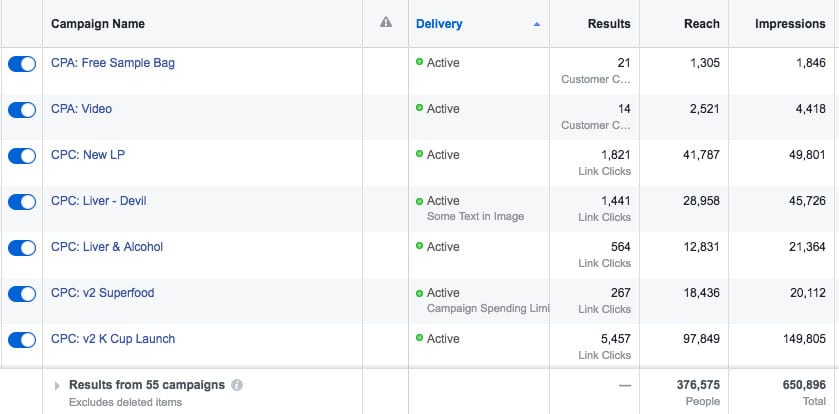Screen dimensions: 839x414
Task: Click green status dot for CPC: New LP
Action: (420, 155)
